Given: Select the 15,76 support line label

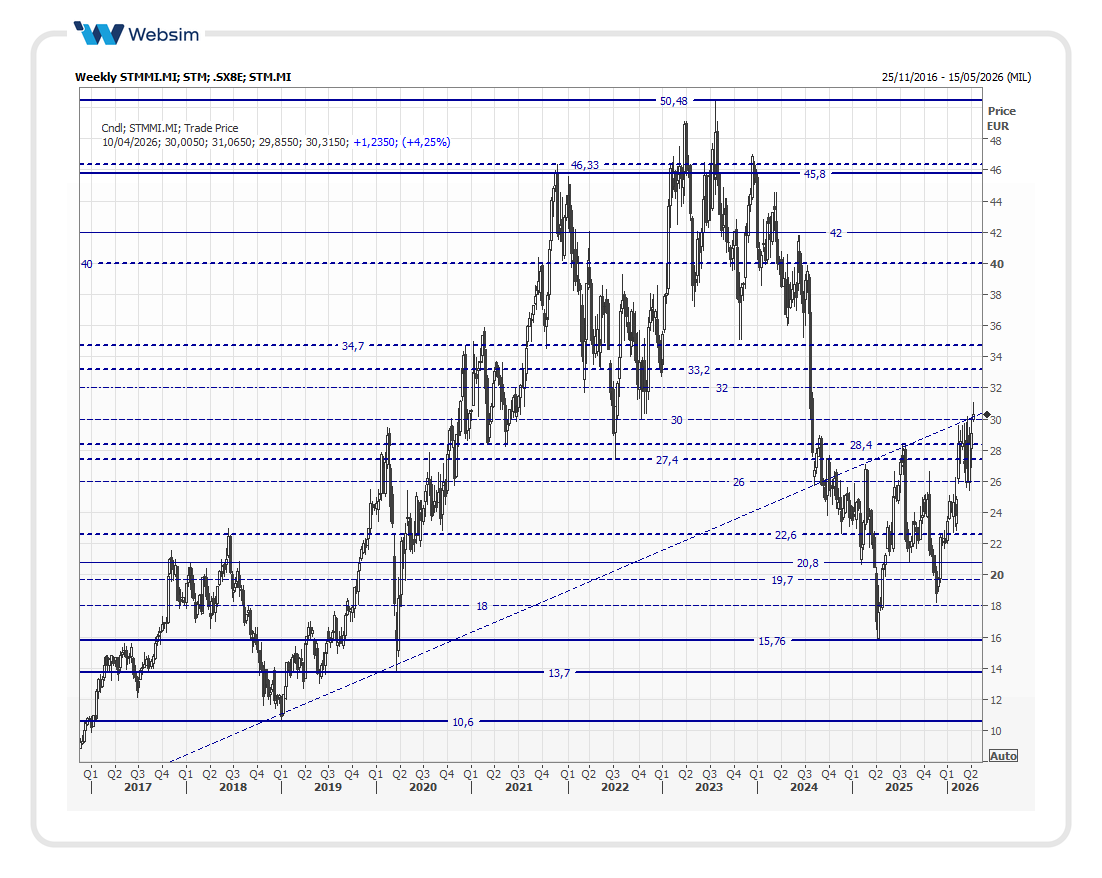Looking at the screenshot, I should [x=772, y=641].
